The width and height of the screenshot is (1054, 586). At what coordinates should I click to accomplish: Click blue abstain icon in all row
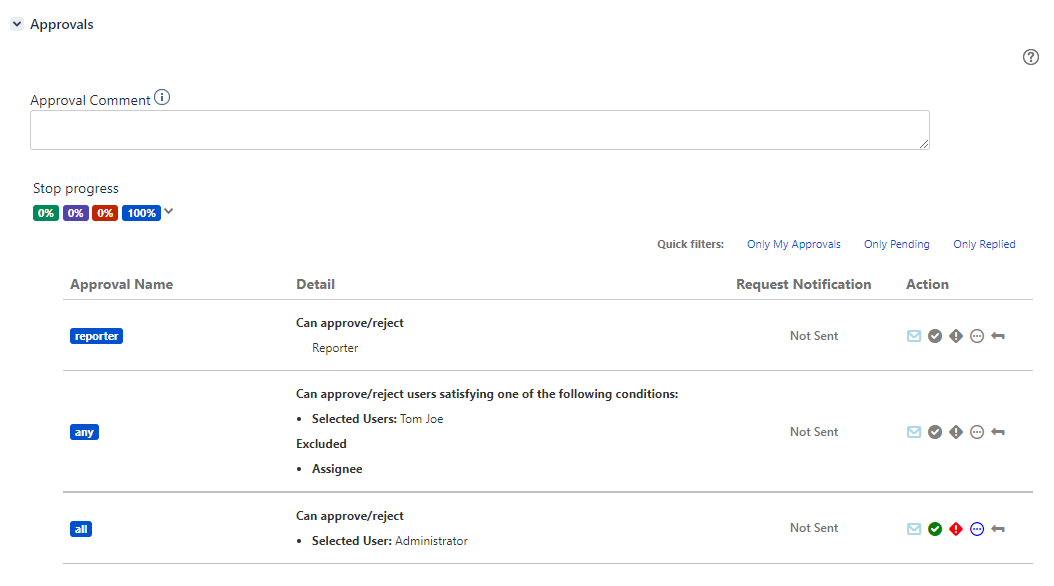[x=977, y=529]
